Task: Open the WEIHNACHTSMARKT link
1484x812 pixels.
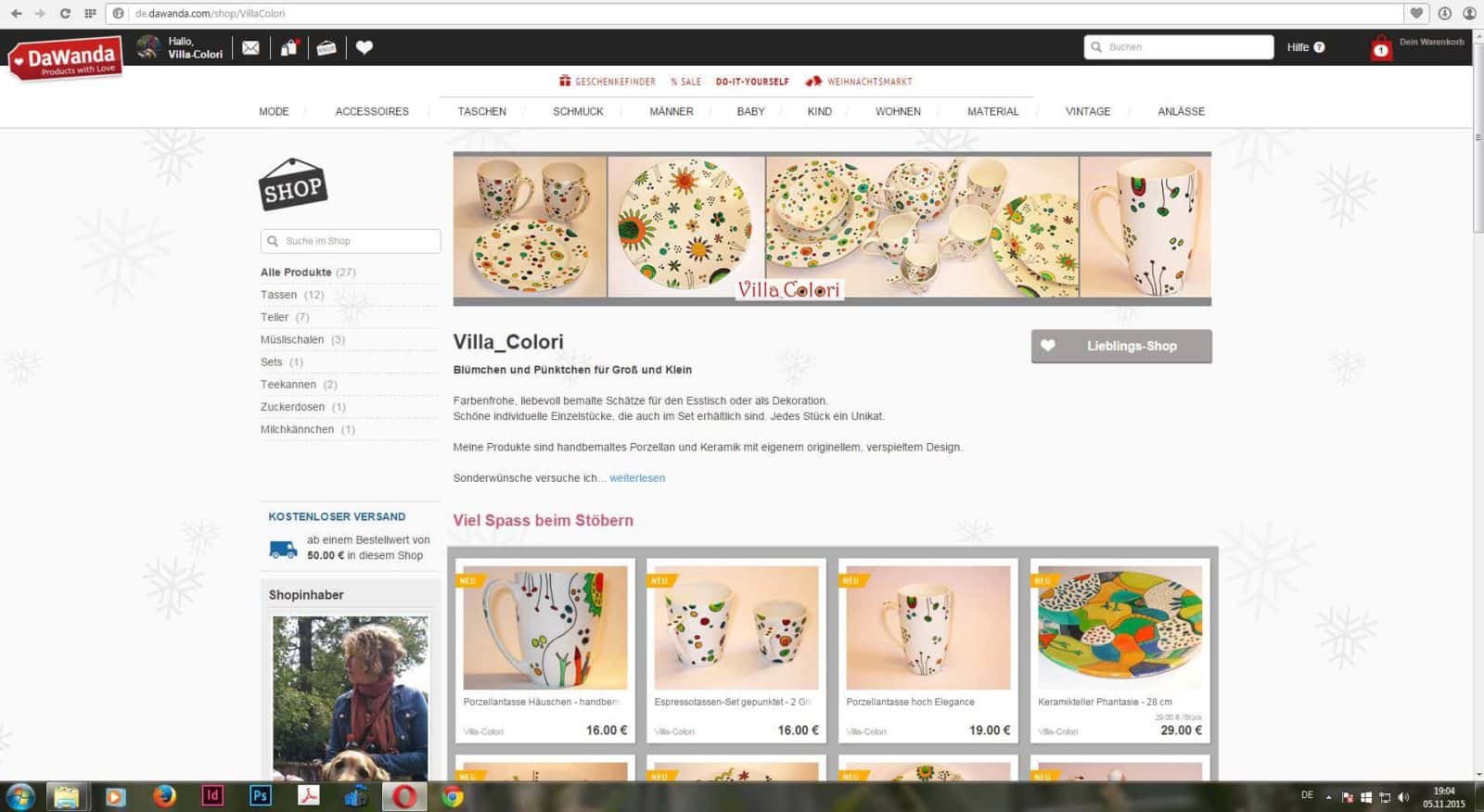Action: point(859,82)
